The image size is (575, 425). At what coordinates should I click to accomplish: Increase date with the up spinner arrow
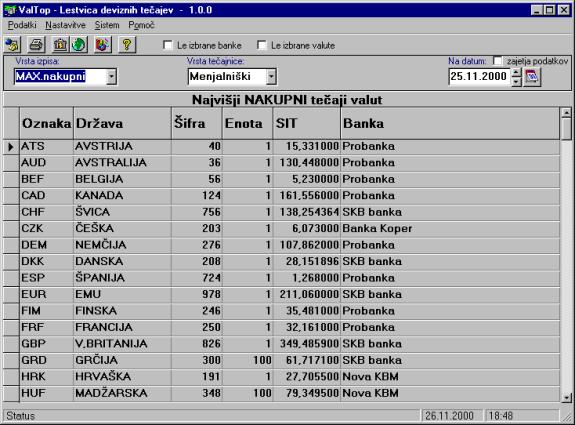pyautogui.click(x=516, y=73)
